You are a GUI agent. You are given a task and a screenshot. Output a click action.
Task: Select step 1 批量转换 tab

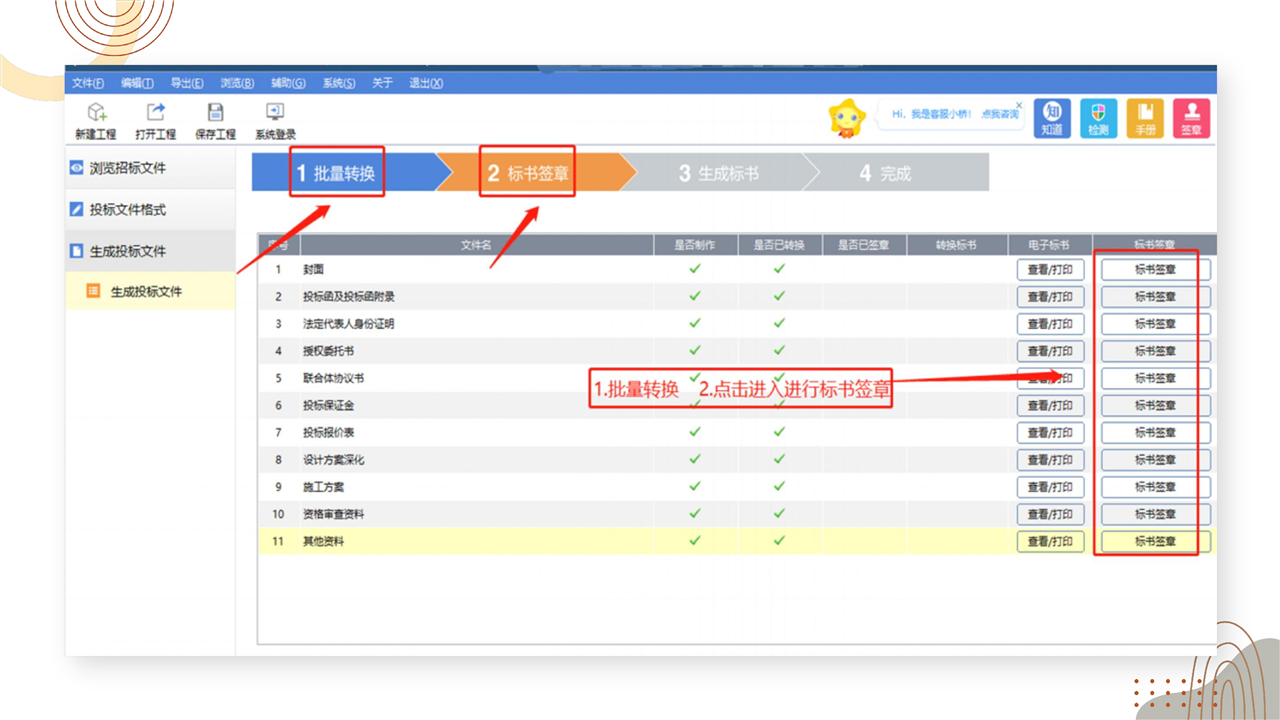[x=336, y=173]
